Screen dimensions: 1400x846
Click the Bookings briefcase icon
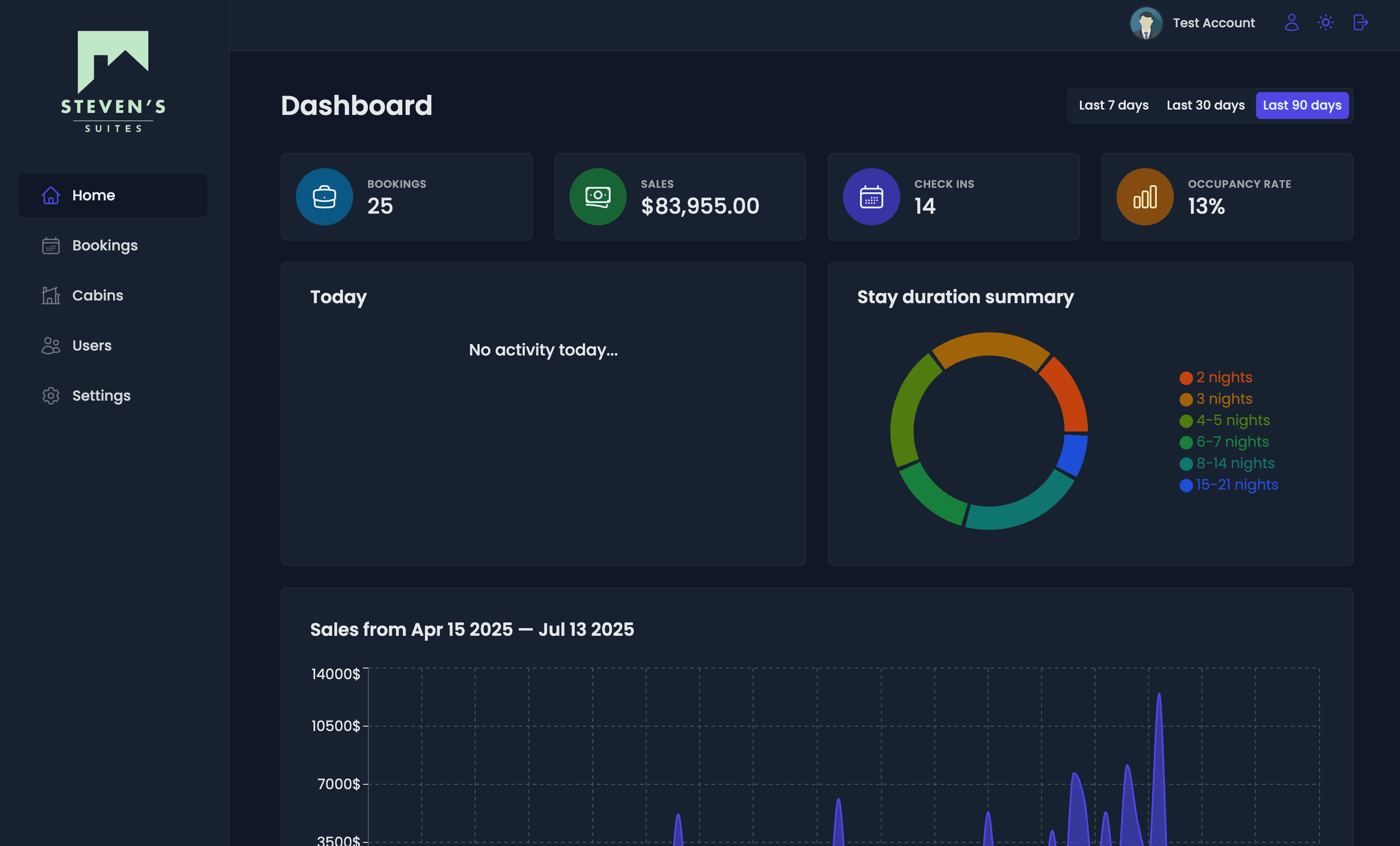[325, 197]
